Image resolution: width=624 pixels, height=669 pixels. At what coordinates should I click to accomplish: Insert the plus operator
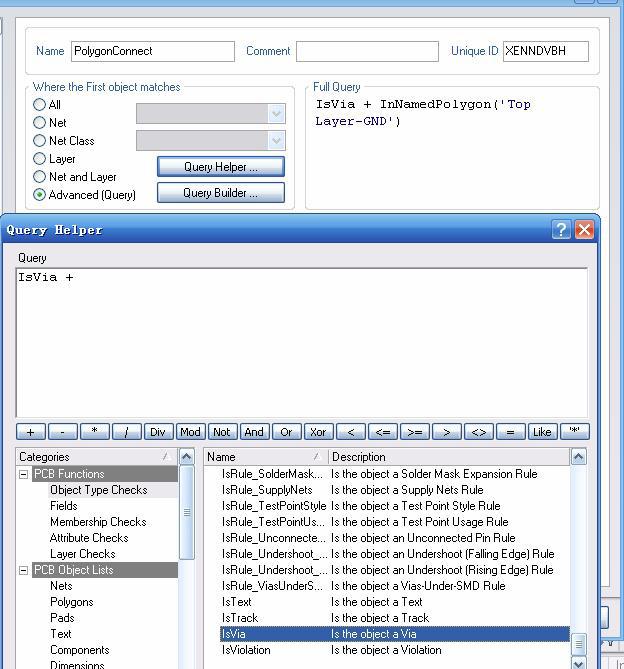point(31,432)
